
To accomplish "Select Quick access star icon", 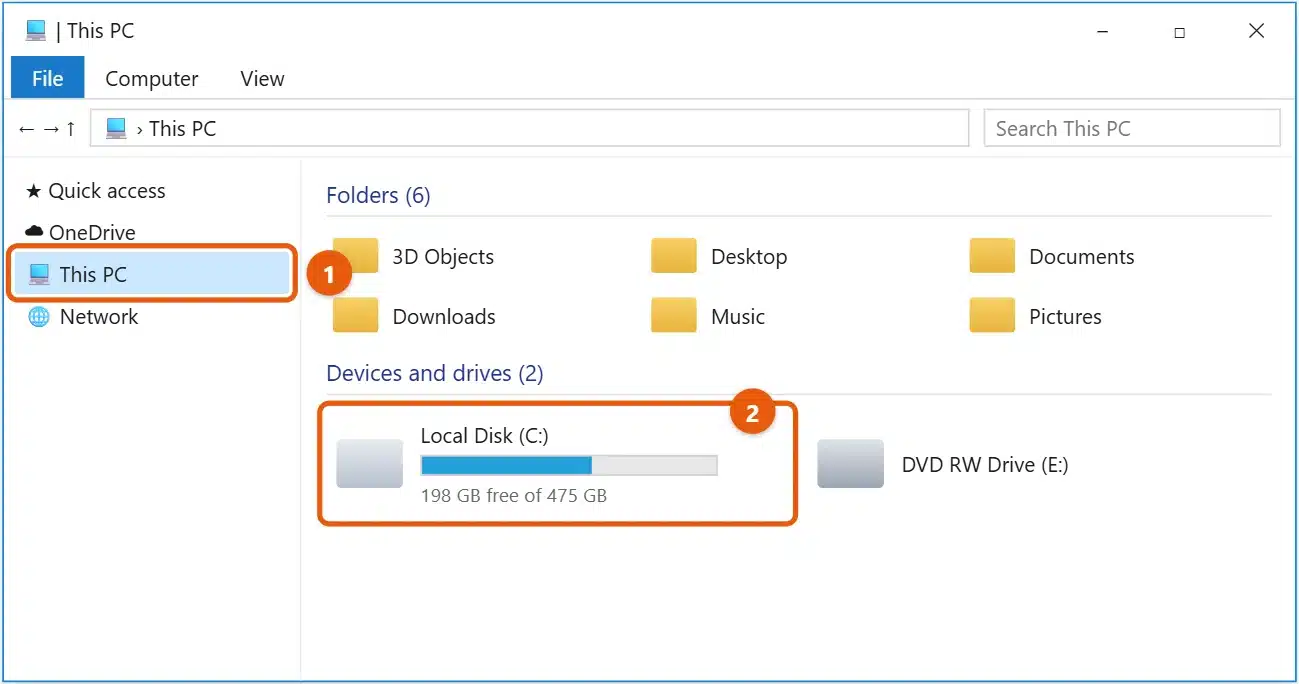I will tap(34, 191).
